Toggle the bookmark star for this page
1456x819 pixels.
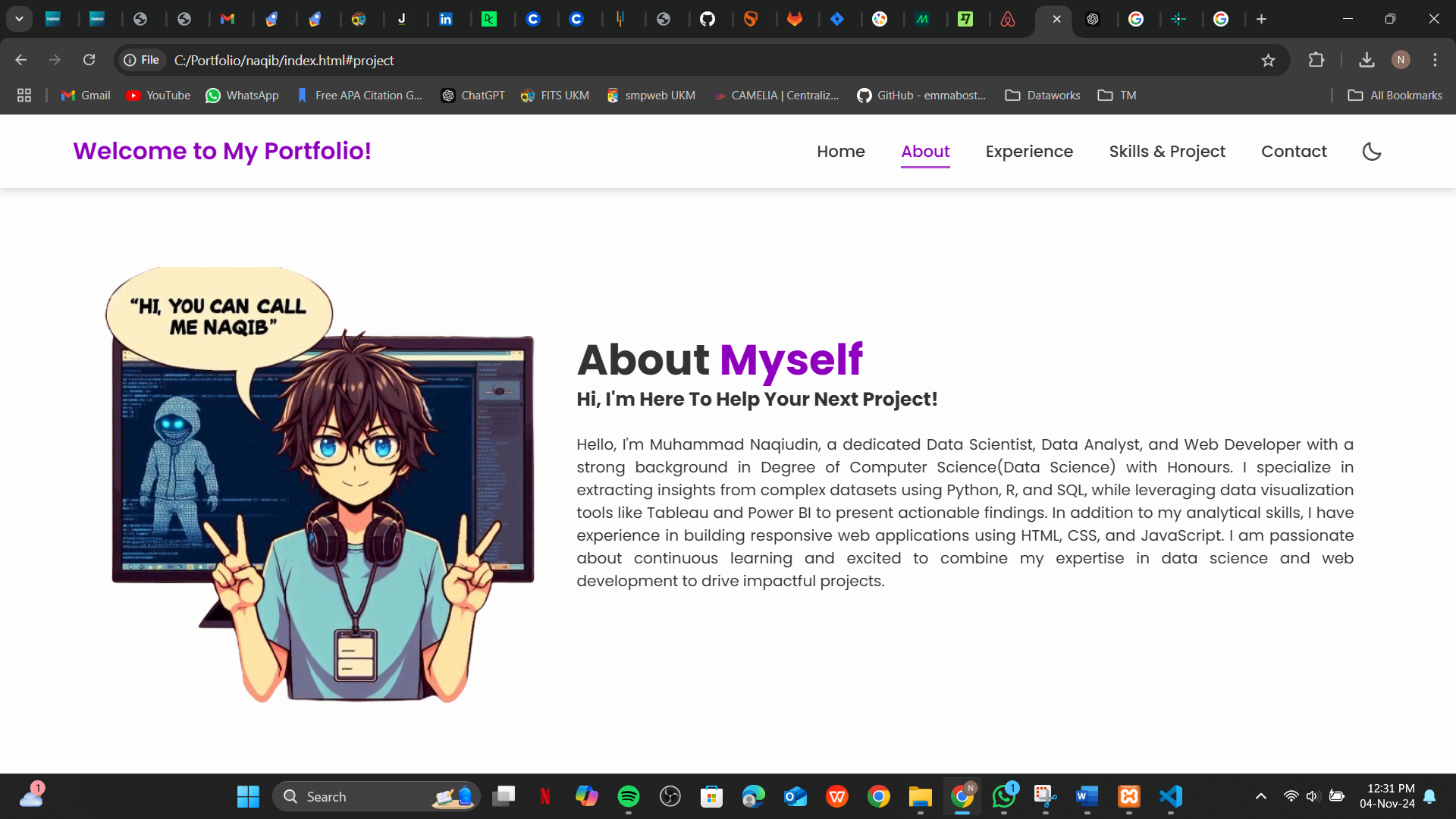coord(1269,60)
